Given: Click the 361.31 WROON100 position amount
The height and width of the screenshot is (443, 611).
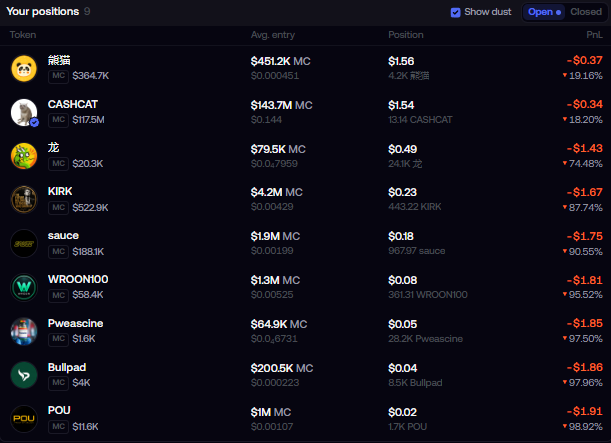Looking at the screenshot, I should [x=428, y=295].
